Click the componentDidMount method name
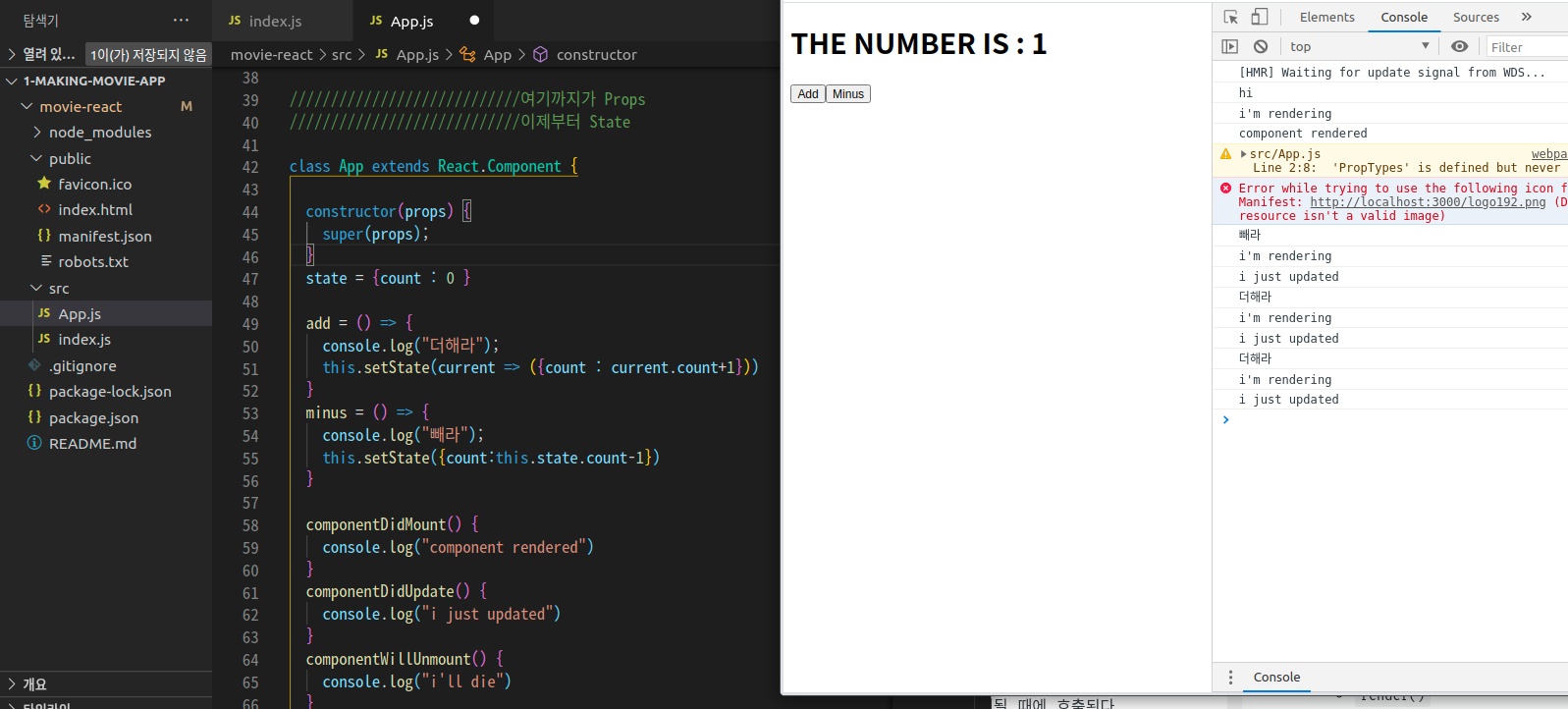Screen dimensions: 1568x709 click(x=376, y=524)
